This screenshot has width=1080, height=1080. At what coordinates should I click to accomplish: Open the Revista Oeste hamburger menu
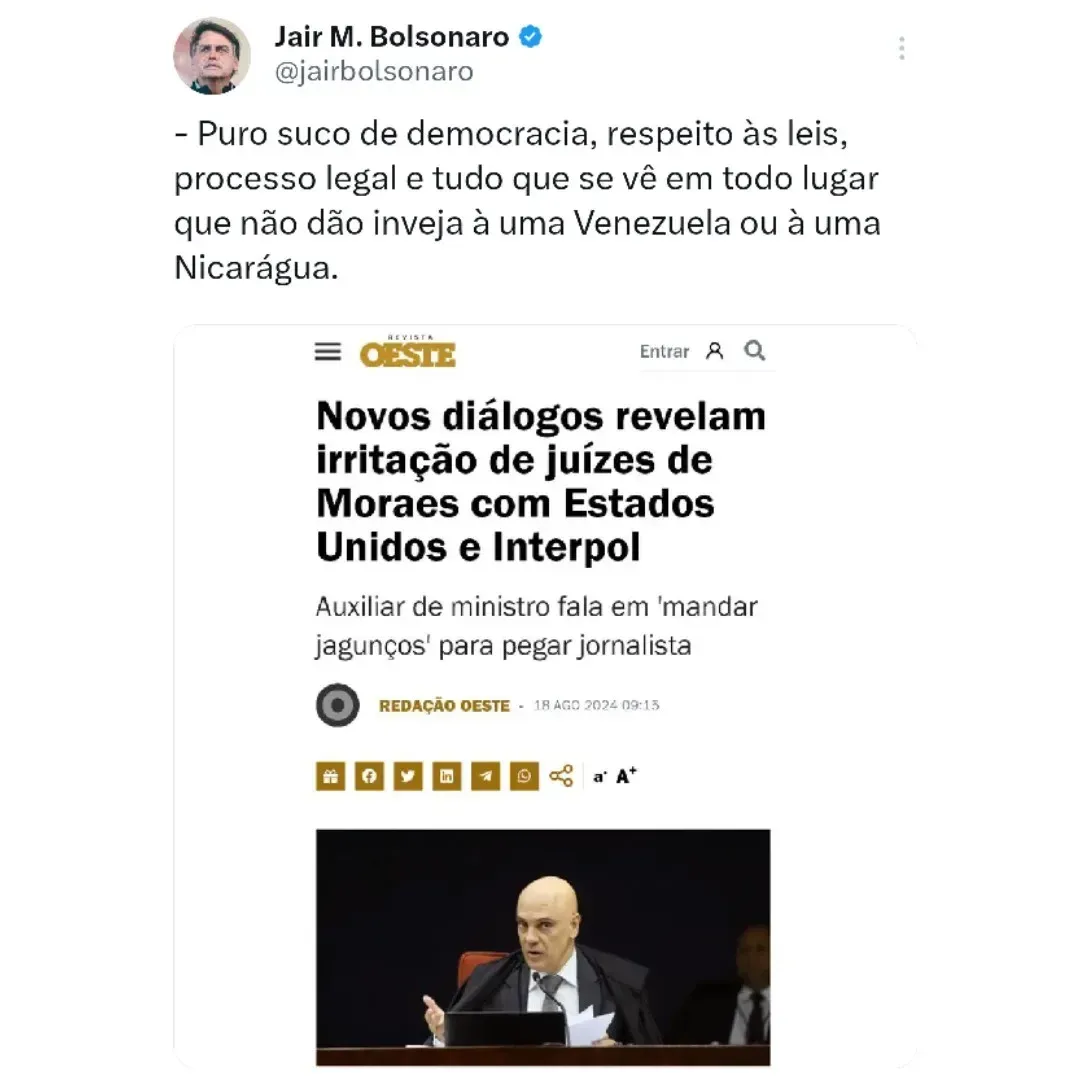tap(328, 351)
